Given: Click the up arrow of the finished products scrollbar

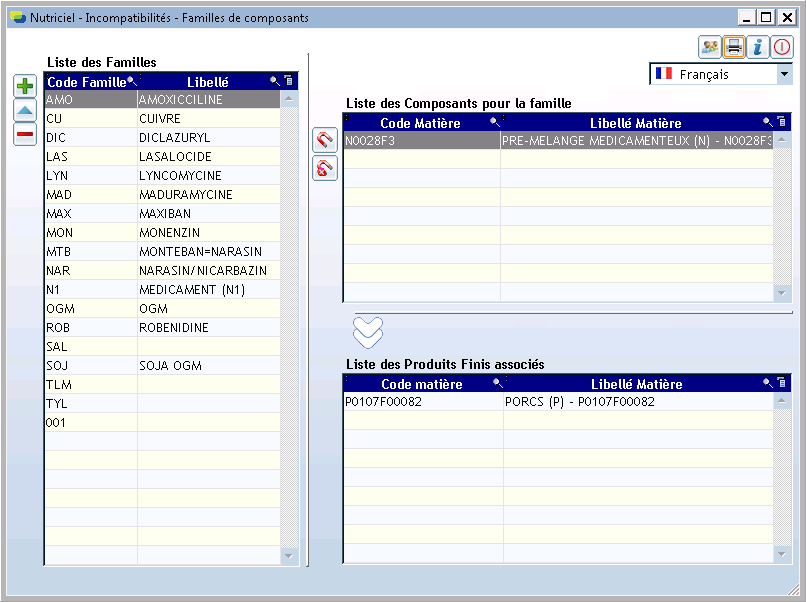Looking at the screenshot, I should (x=782, y=400).
